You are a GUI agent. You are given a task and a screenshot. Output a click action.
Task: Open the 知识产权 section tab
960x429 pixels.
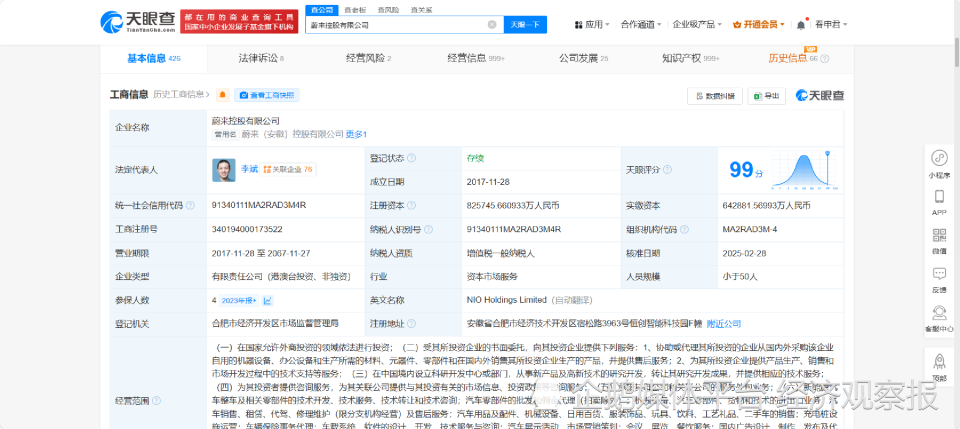[x=691, y=58]
